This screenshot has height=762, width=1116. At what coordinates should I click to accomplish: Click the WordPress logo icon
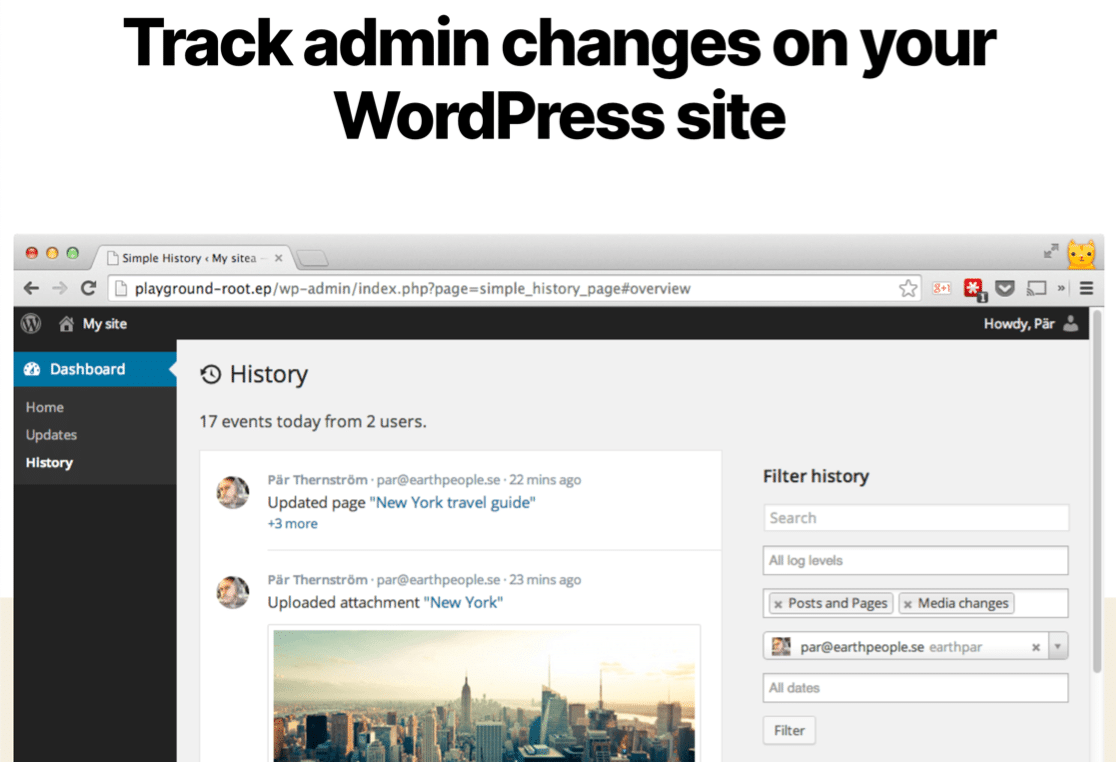coord(31,324)
